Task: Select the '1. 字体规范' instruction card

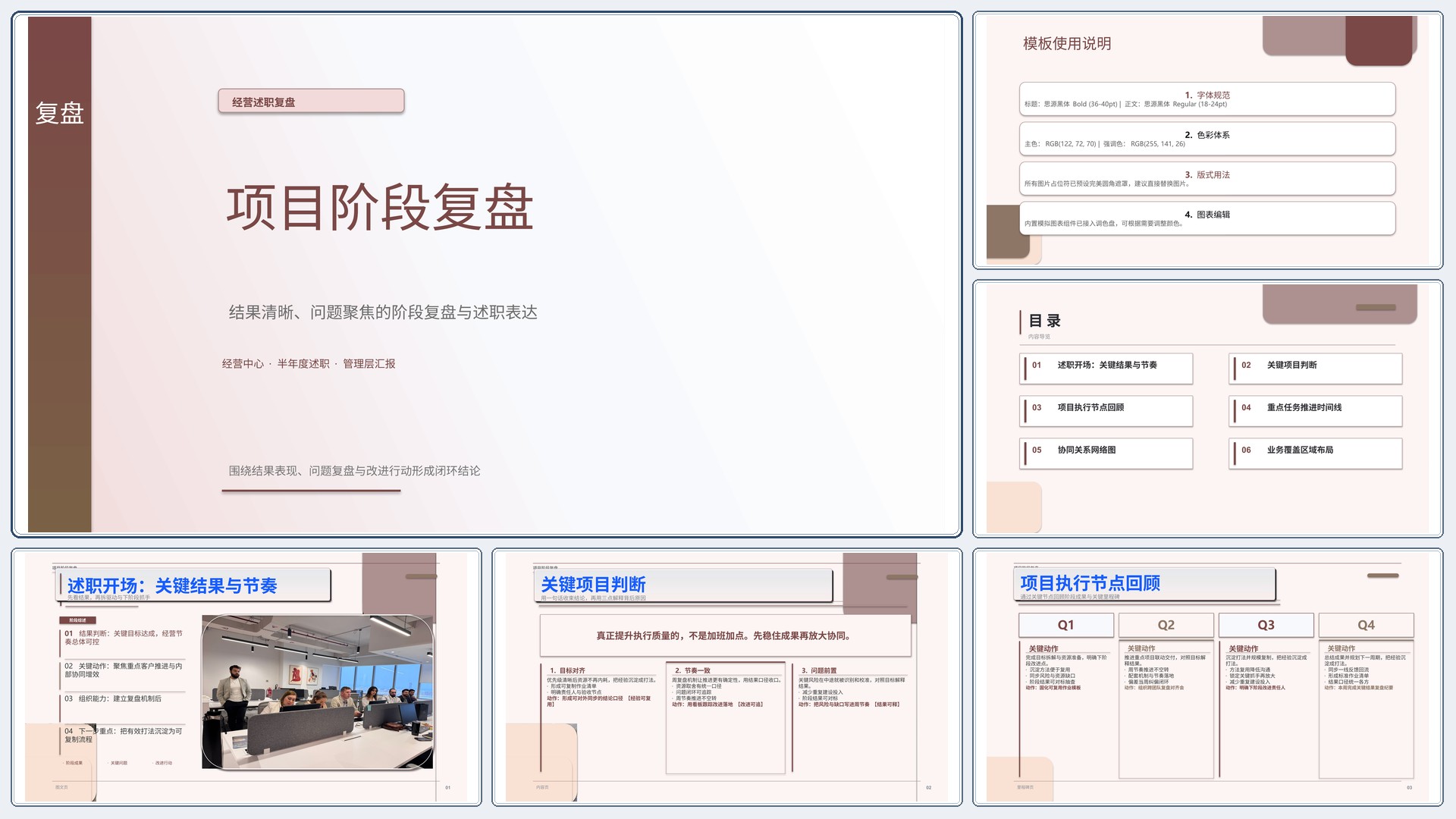Action: (x=1207, y=99)
